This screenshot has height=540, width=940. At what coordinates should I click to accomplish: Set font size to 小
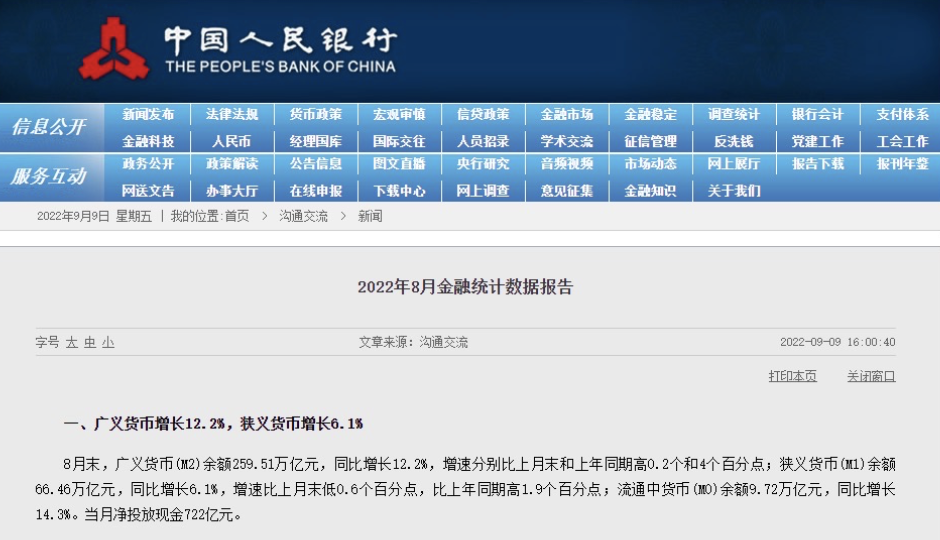(x=108, y=342)
